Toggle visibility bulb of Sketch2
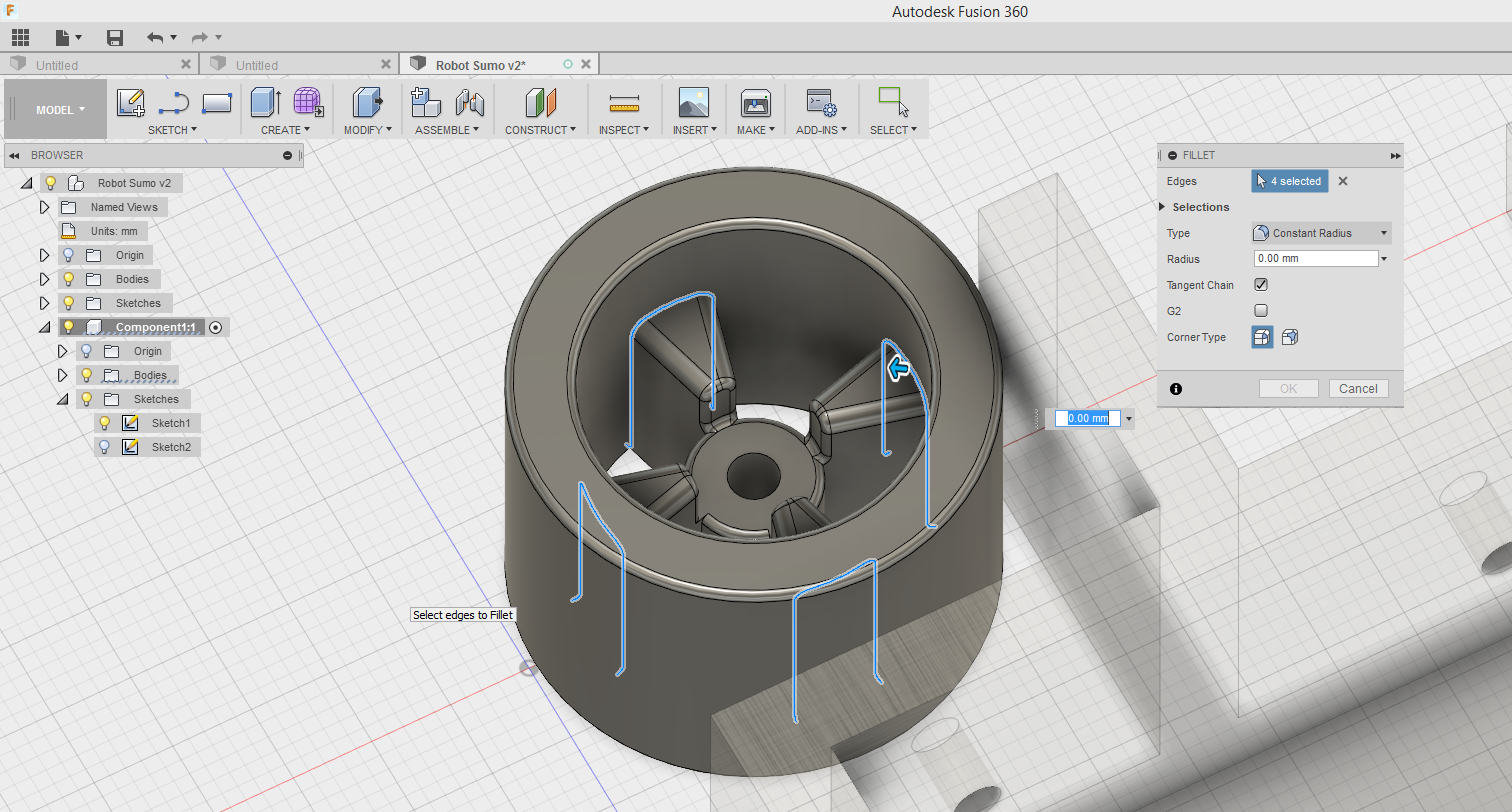Screen dimensions: 1512x812 104,447
